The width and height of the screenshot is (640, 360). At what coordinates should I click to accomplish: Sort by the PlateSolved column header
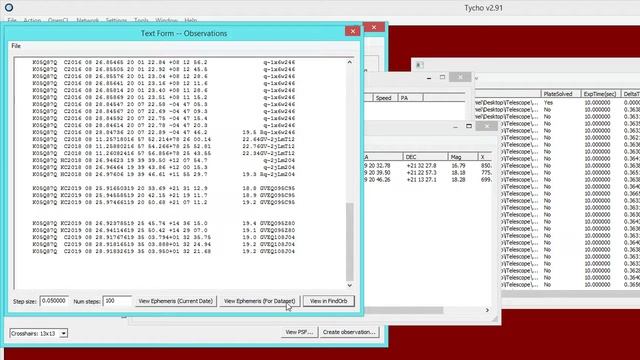pyautogui.click(x=561, y=94)
